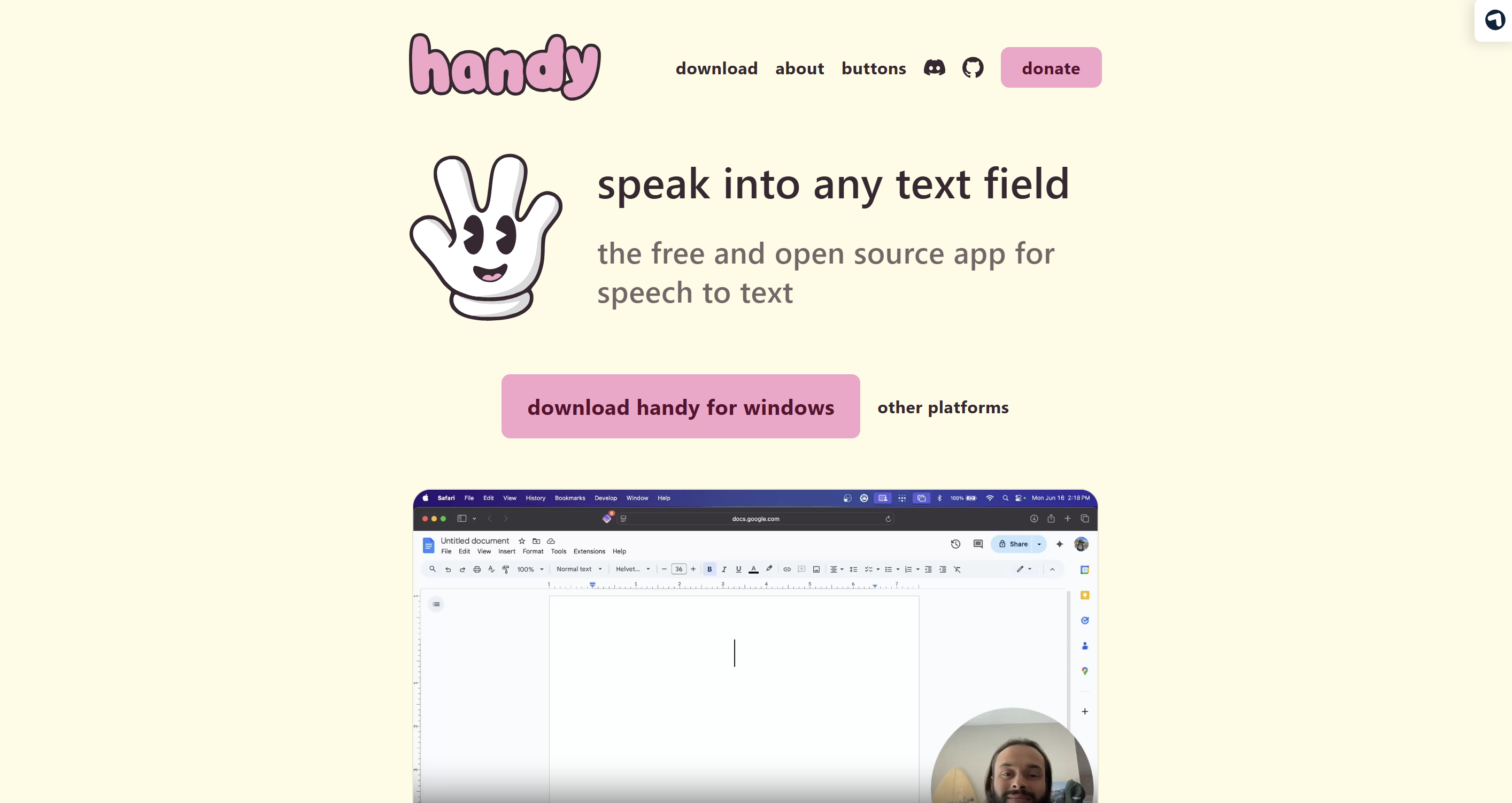Insert a link via the toolbar

click(786, 569)
